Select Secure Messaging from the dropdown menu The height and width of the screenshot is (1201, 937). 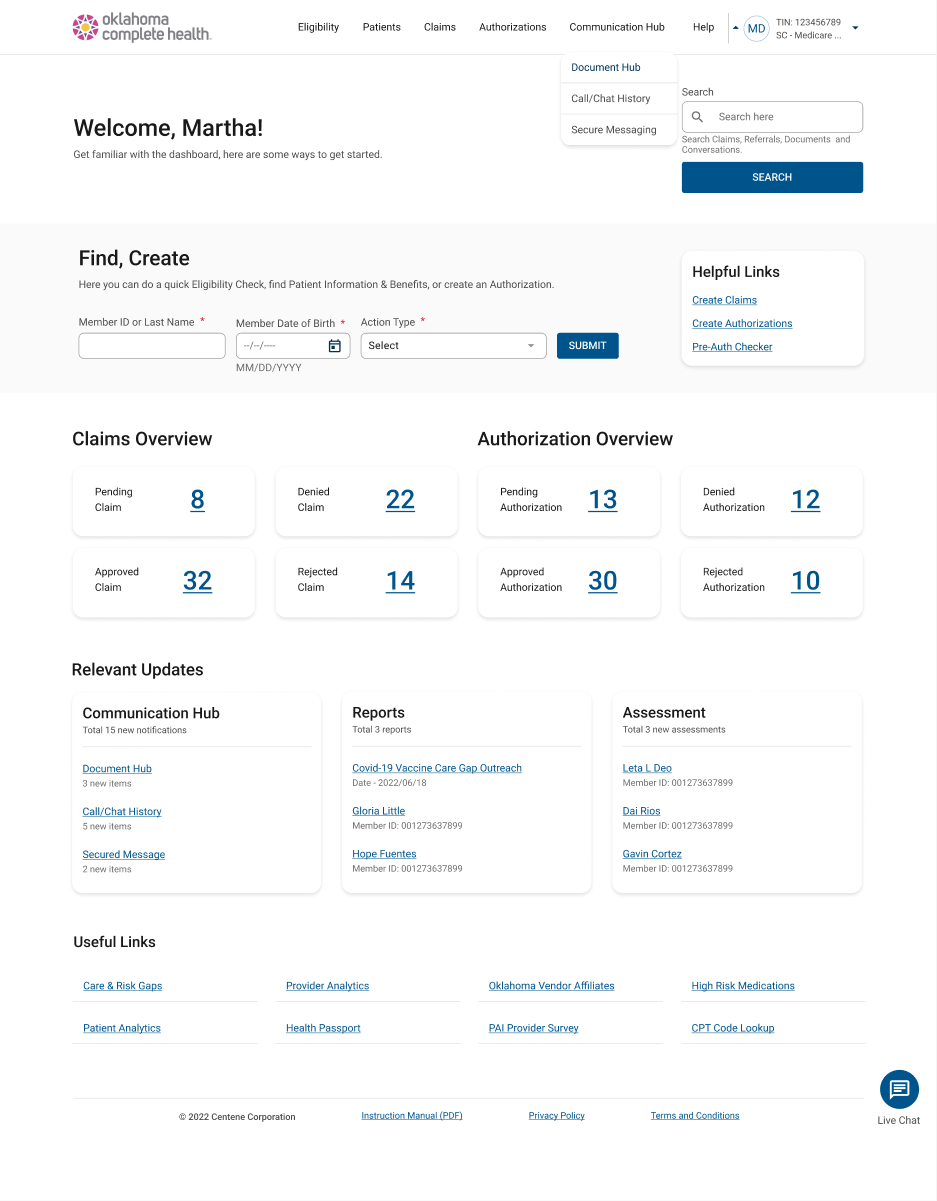point(614,130)
